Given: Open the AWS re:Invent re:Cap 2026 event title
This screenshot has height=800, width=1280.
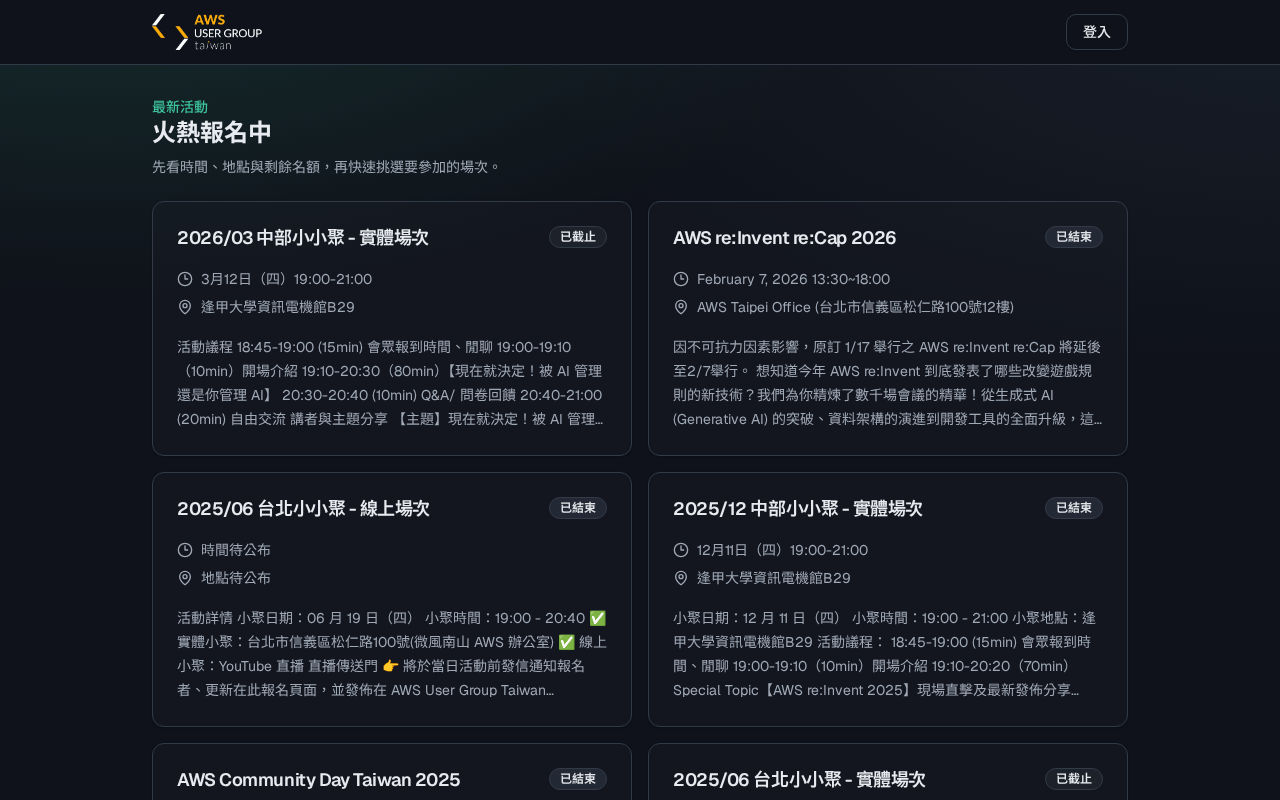Looking at the screenshot, I should point(784,237).
